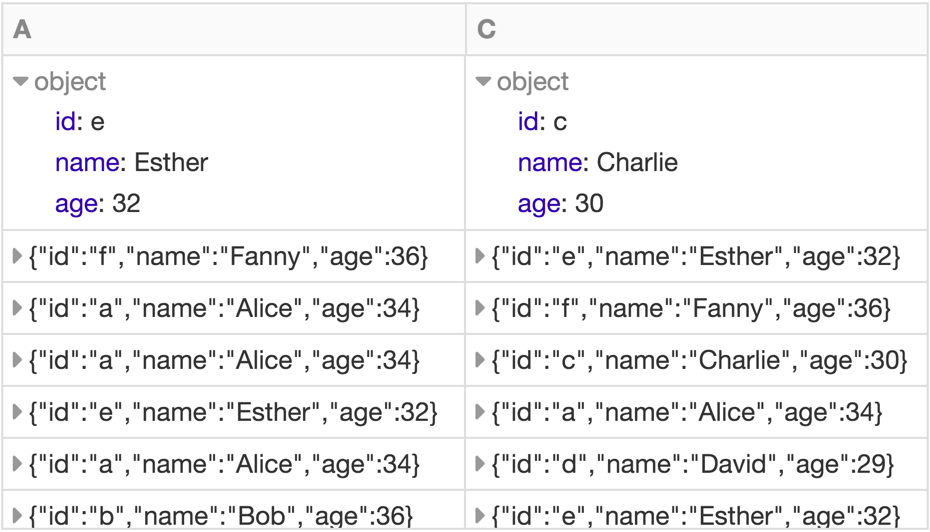Expand the Fanny row in column C
930x532 pixels.
click(481, 309)
